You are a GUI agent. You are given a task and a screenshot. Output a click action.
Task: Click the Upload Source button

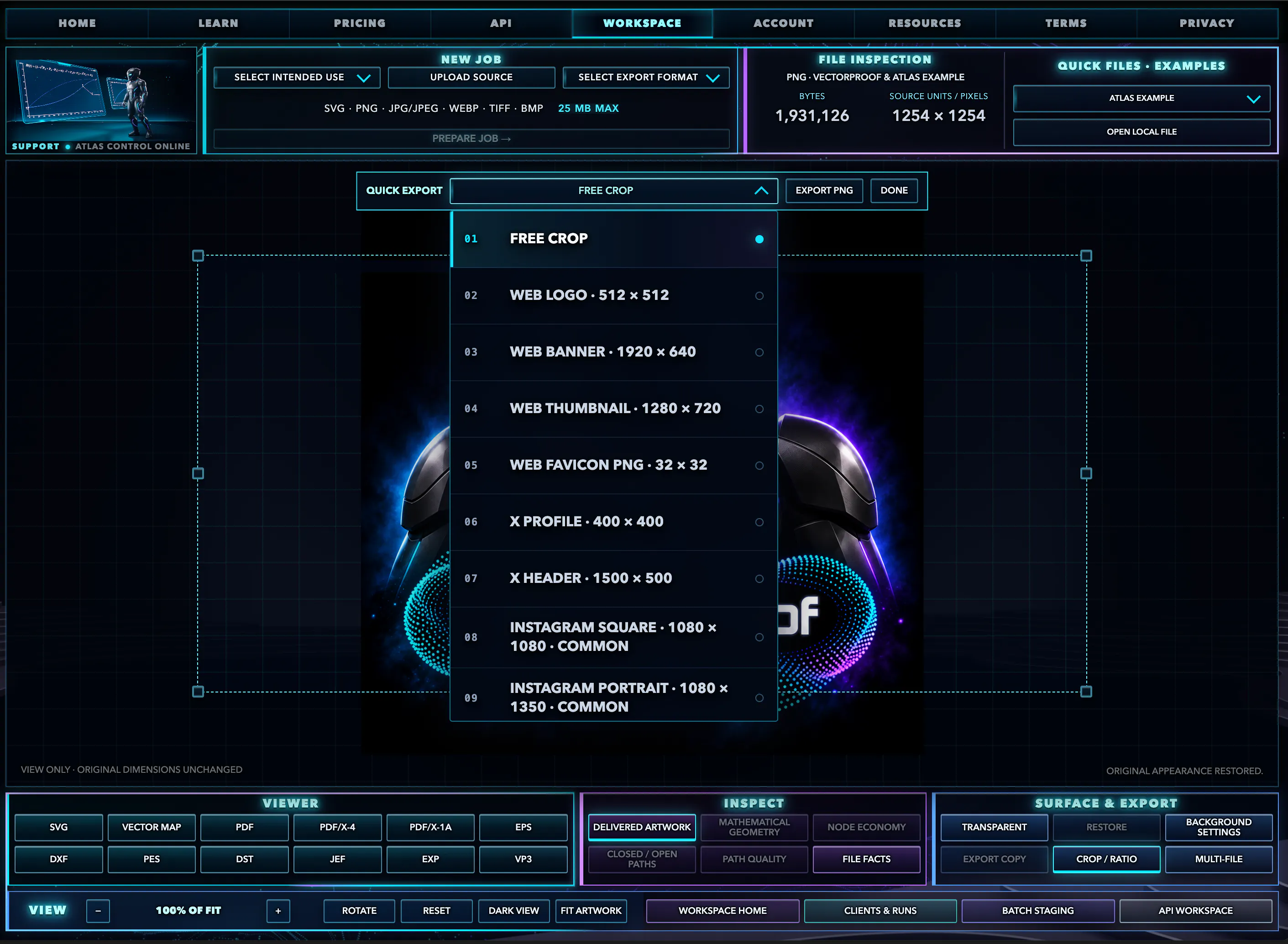click(471, 78)
